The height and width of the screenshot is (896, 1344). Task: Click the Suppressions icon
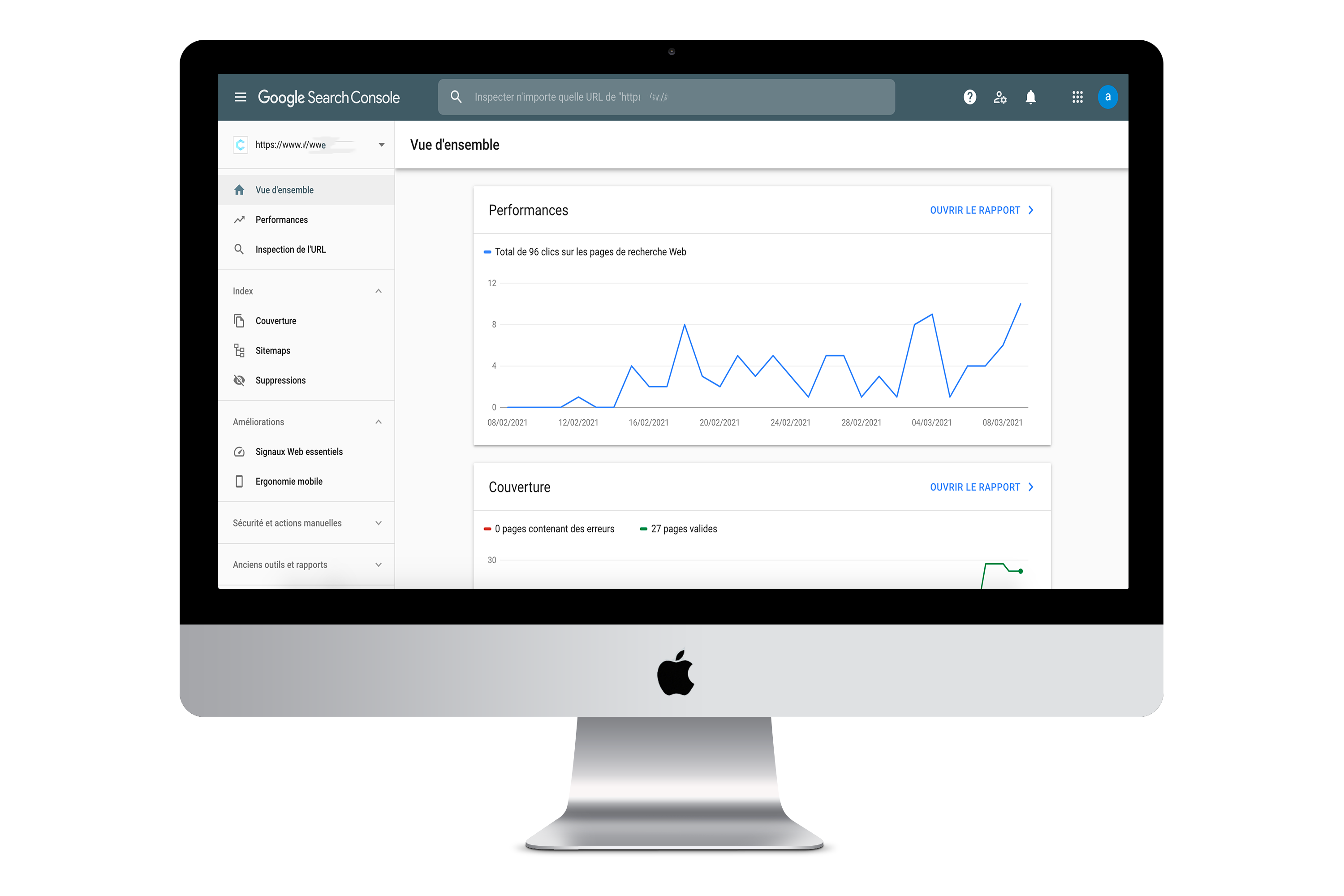point(240,380)
